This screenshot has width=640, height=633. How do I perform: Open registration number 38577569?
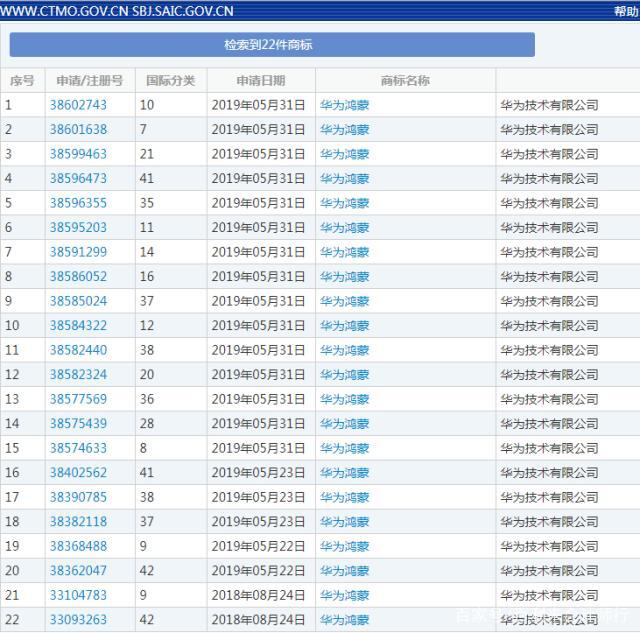(x=78, y=399)
